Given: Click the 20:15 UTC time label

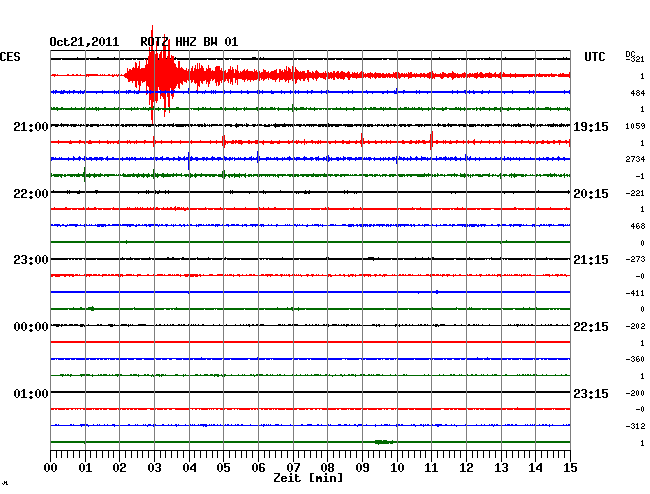Looking at the screenshot, I should click(591, 194).
